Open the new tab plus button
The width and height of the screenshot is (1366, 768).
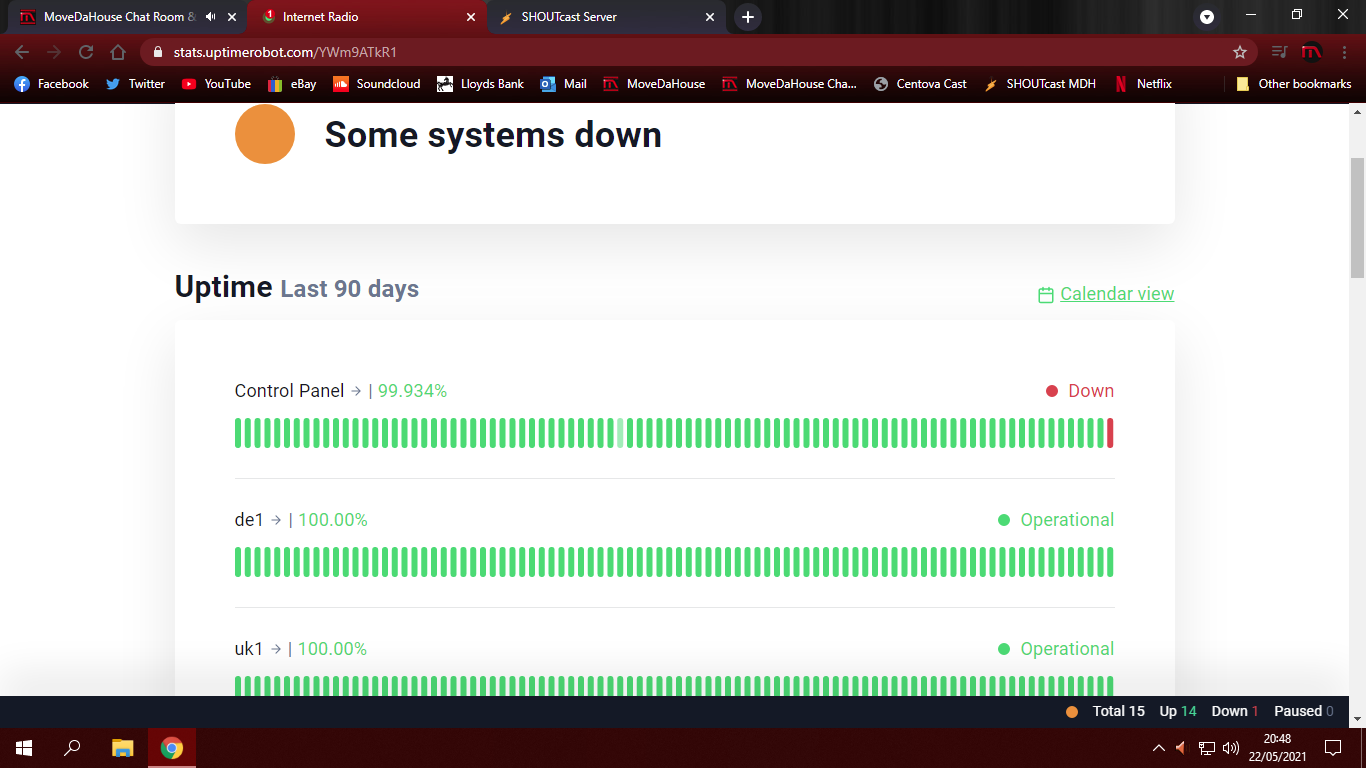coord(747,17)
